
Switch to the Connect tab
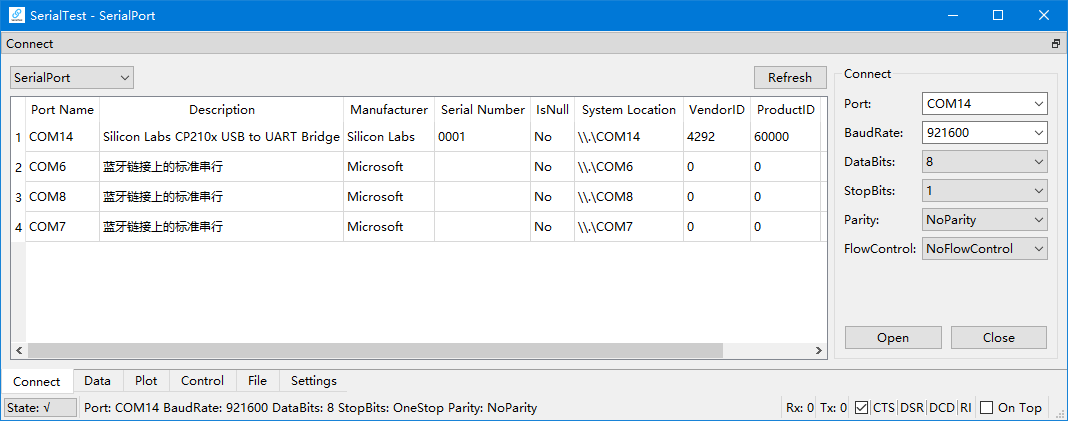tap(37, 381)
